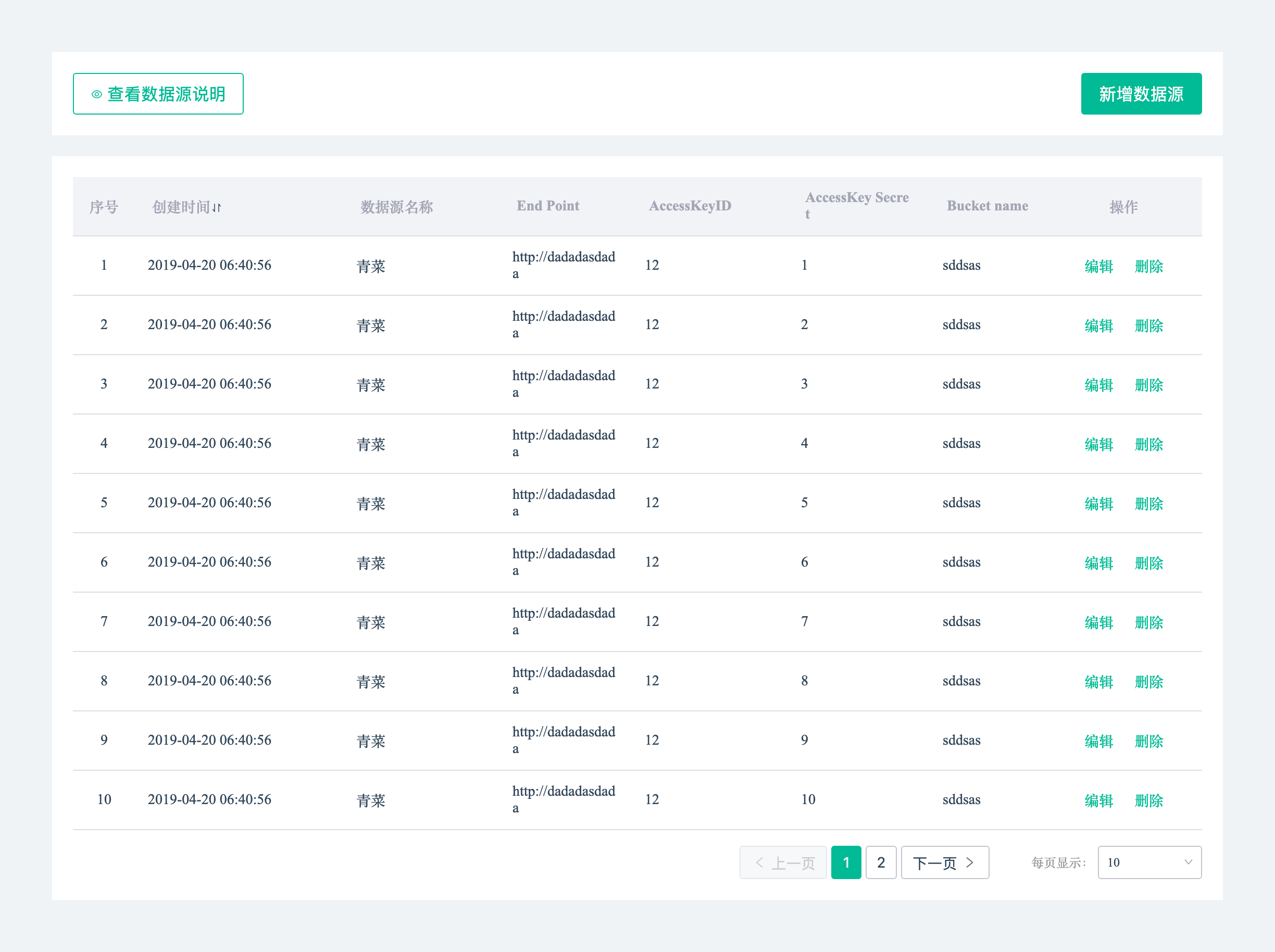Screen dimensions: 1275x952
Task: Click the End Point column header
Action: click(x=548, y=206)
